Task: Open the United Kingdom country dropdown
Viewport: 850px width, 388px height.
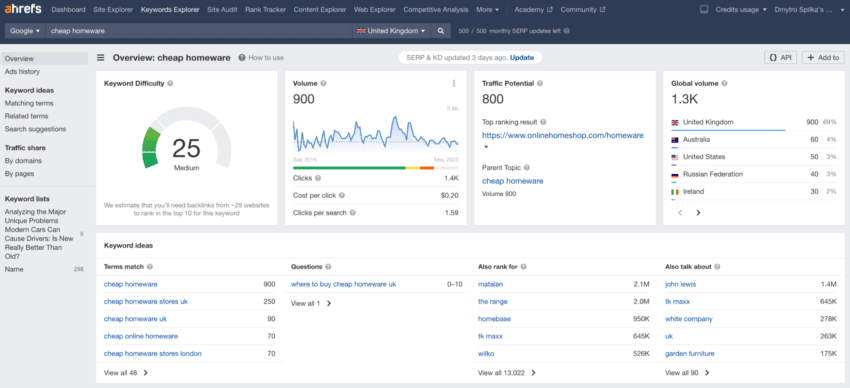Action: pyautogui.click(x=391, y=31)
